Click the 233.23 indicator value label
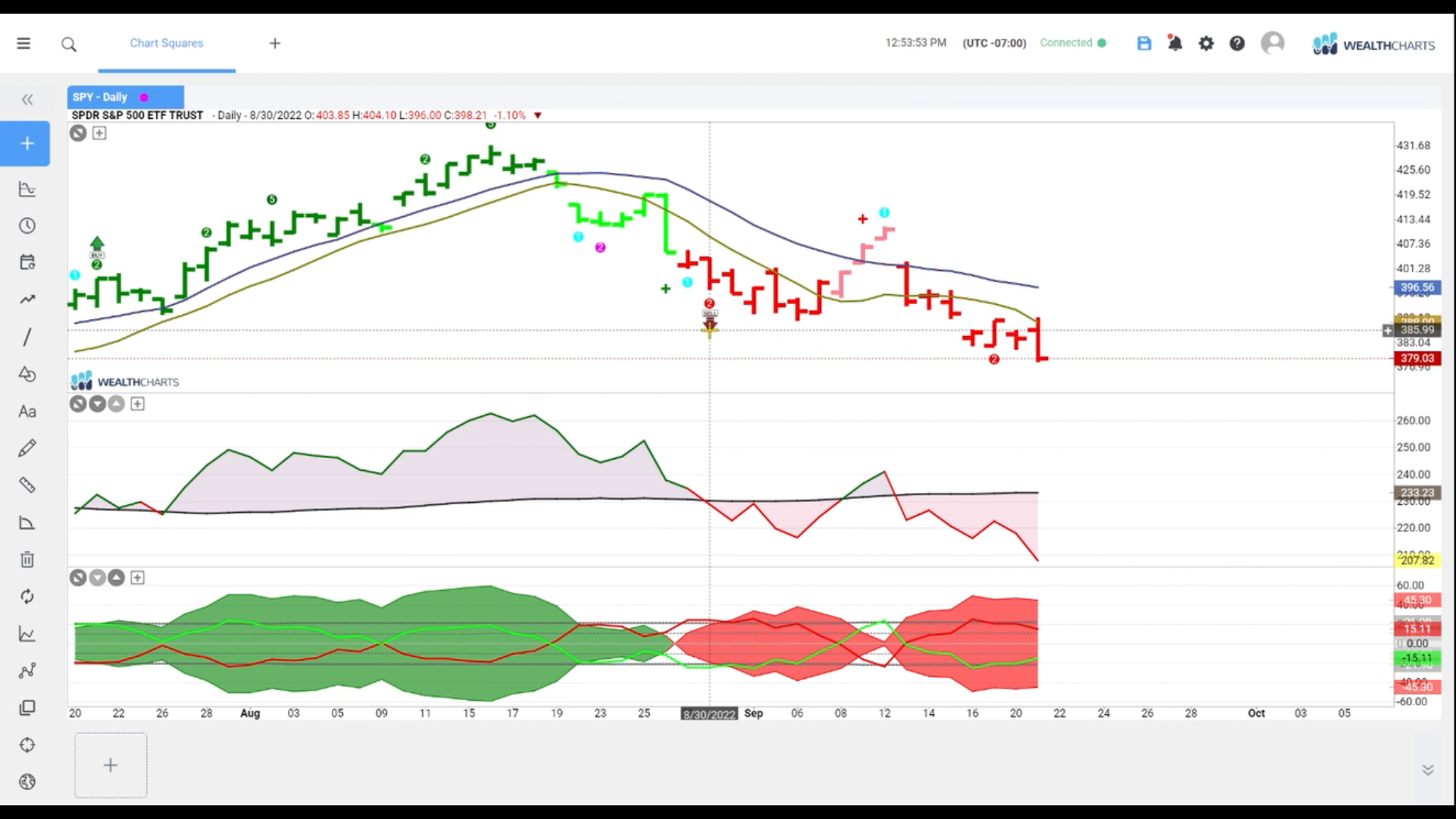The image size is (1456, 819). click(x=1416, y=493)
